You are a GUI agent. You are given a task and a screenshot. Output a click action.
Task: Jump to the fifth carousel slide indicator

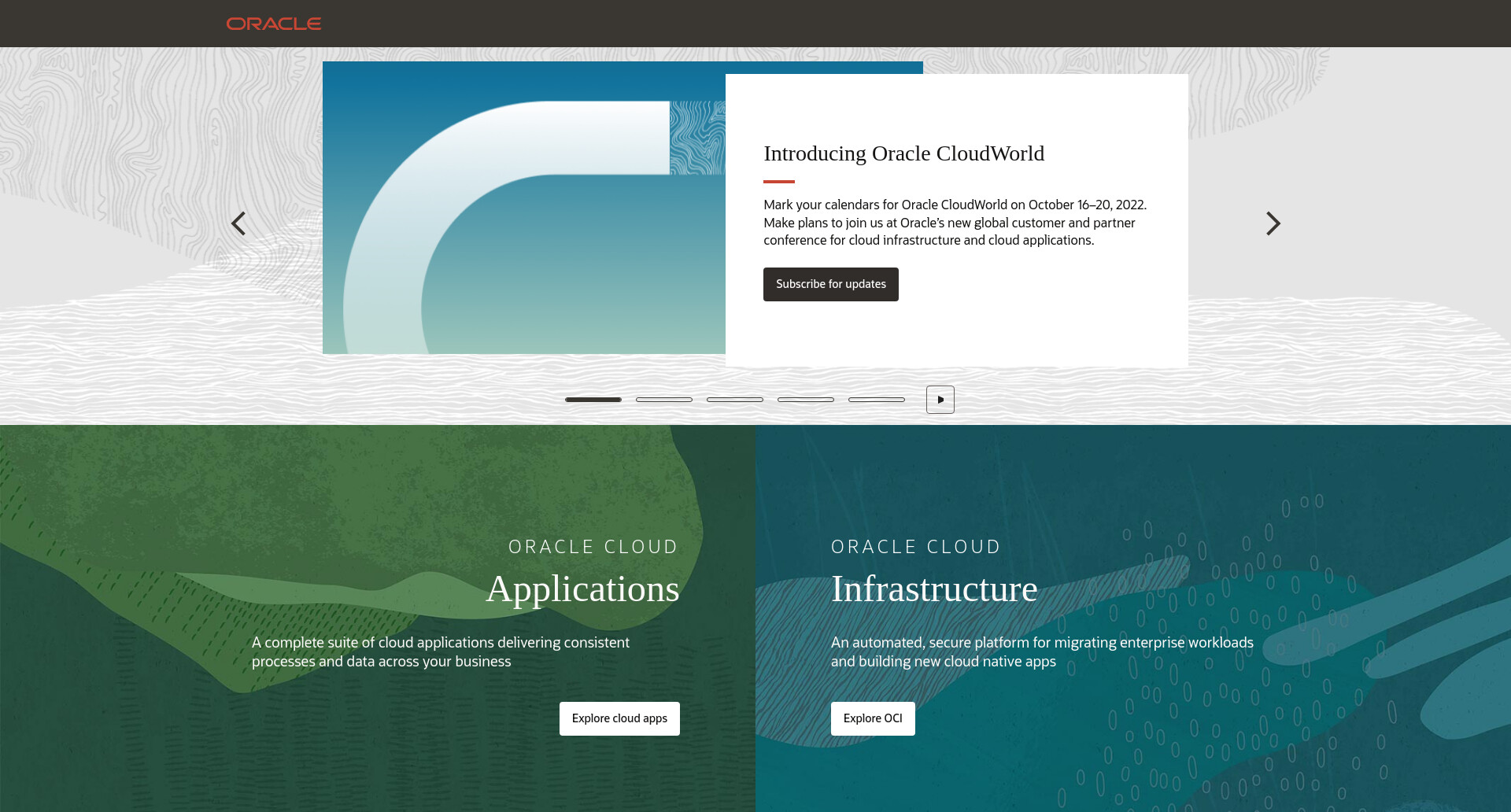point(877,400)
